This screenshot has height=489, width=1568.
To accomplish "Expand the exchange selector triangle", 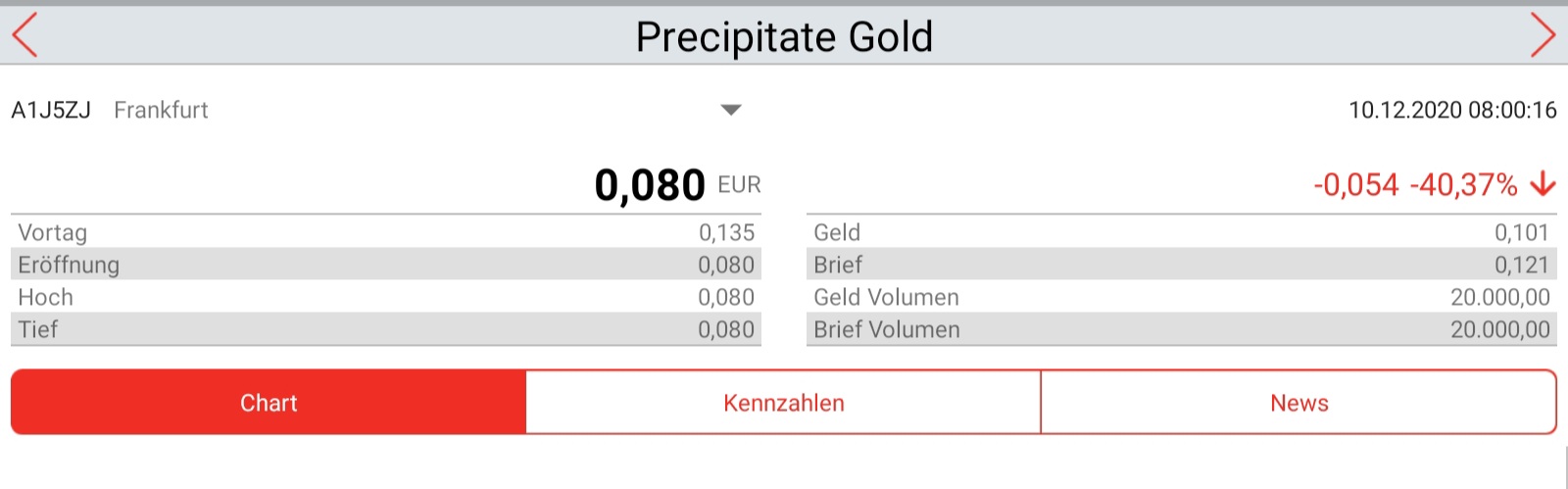I will click(730, 110).
